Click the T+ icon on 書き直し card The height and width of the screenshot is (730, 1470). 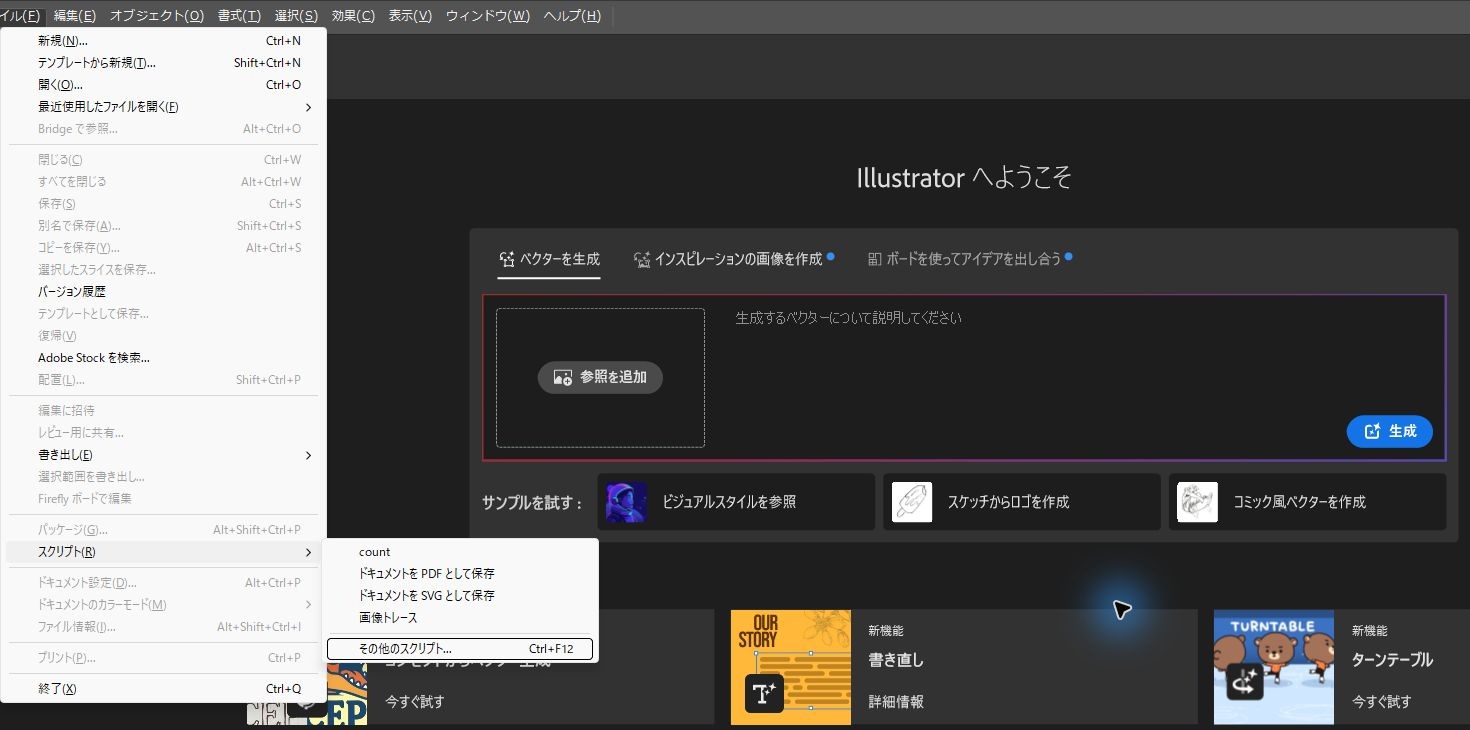coord(764,693)
